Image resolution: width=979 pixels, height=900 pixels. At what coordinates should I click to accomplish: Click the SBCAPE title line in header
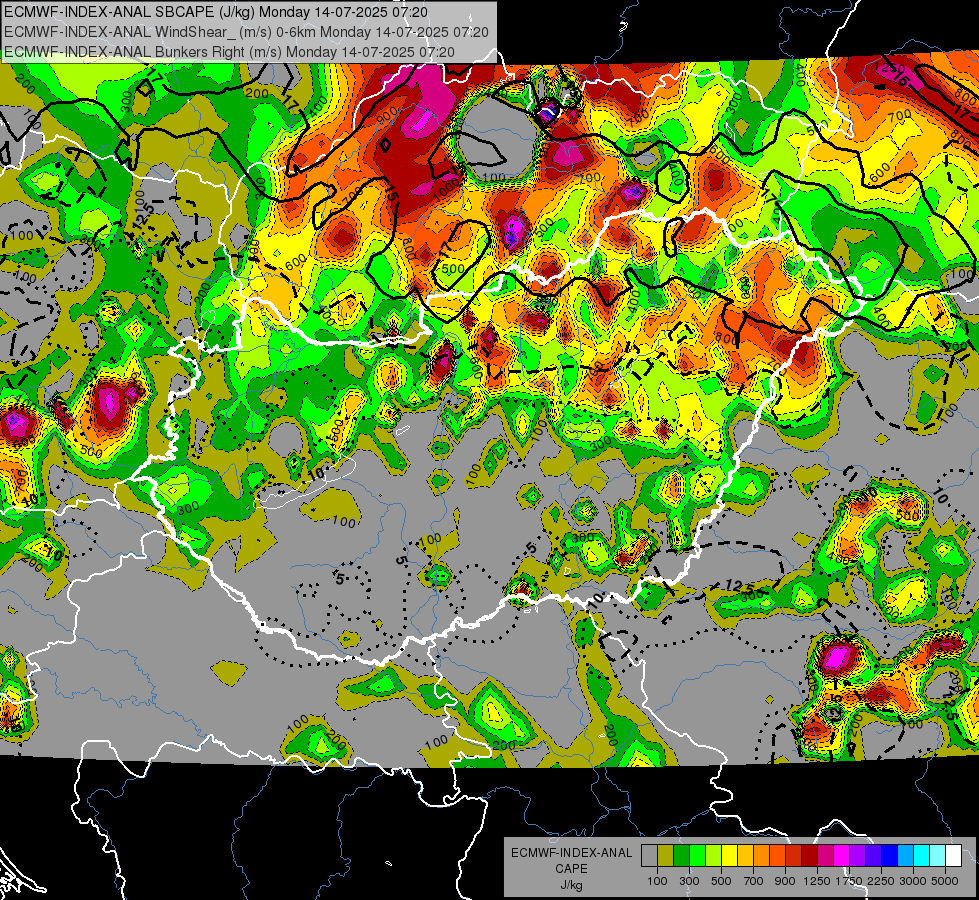[216, 12]
